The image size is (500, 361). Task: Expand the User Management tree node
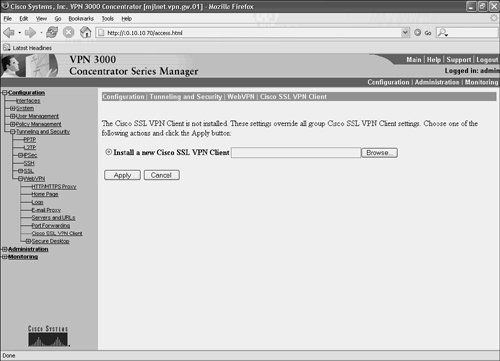click(x=12, y=116)
